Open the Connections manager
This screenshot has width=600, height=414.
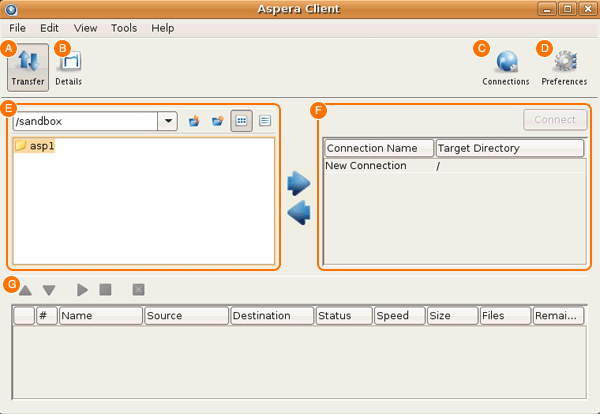pyautogui.click(x=505, y=68)
